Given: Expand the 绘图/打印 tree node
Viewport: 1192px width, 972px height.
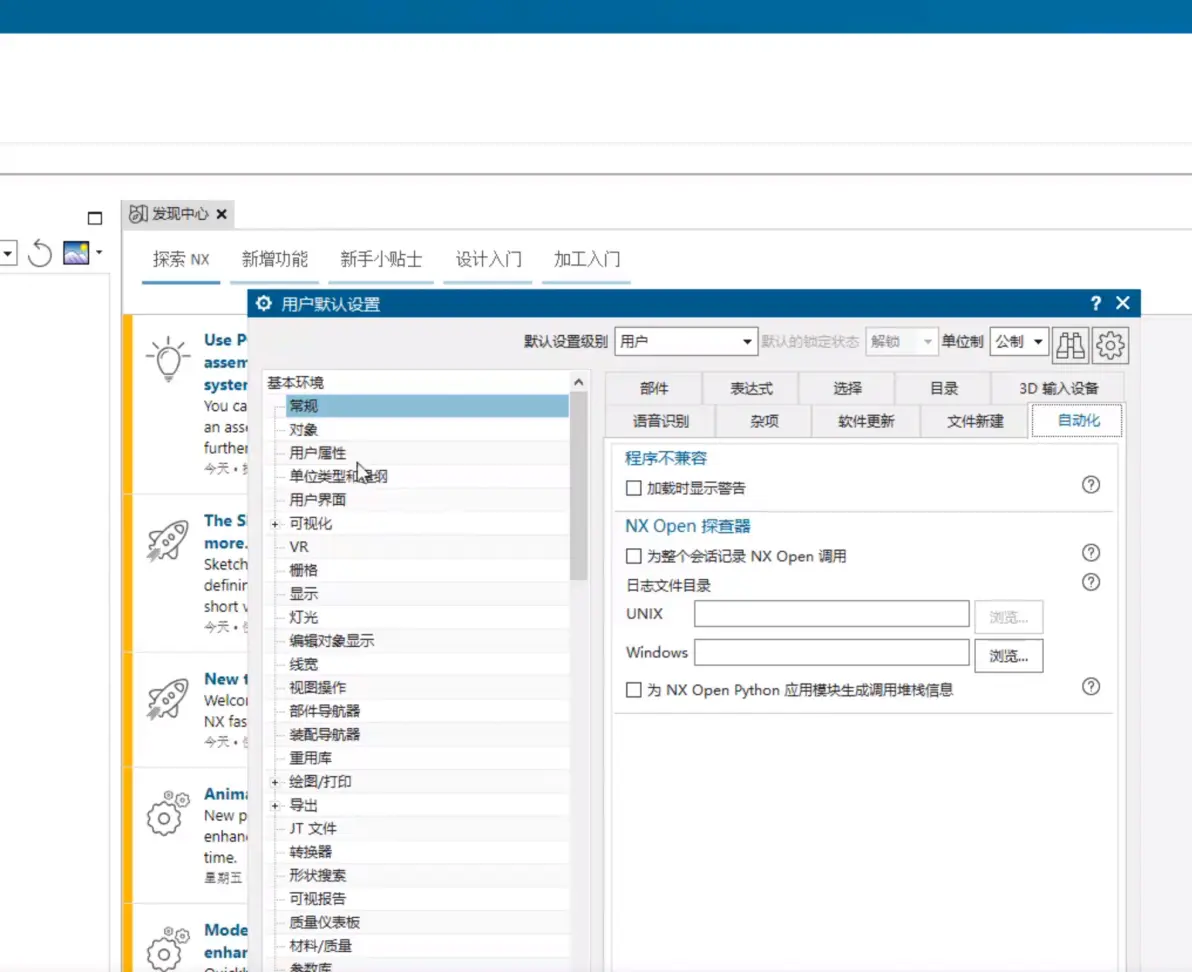Looking at the screenshot, I should (275, 782).
